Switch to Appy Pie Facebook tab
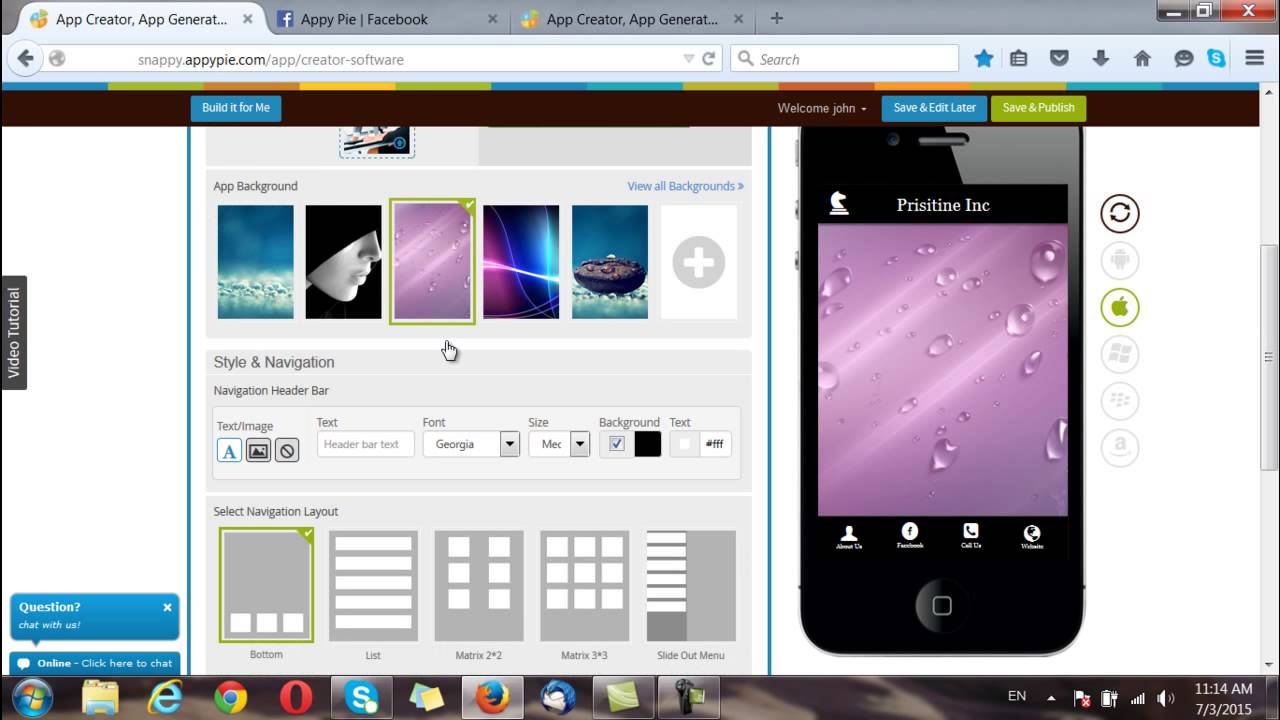 coord(386,19)
